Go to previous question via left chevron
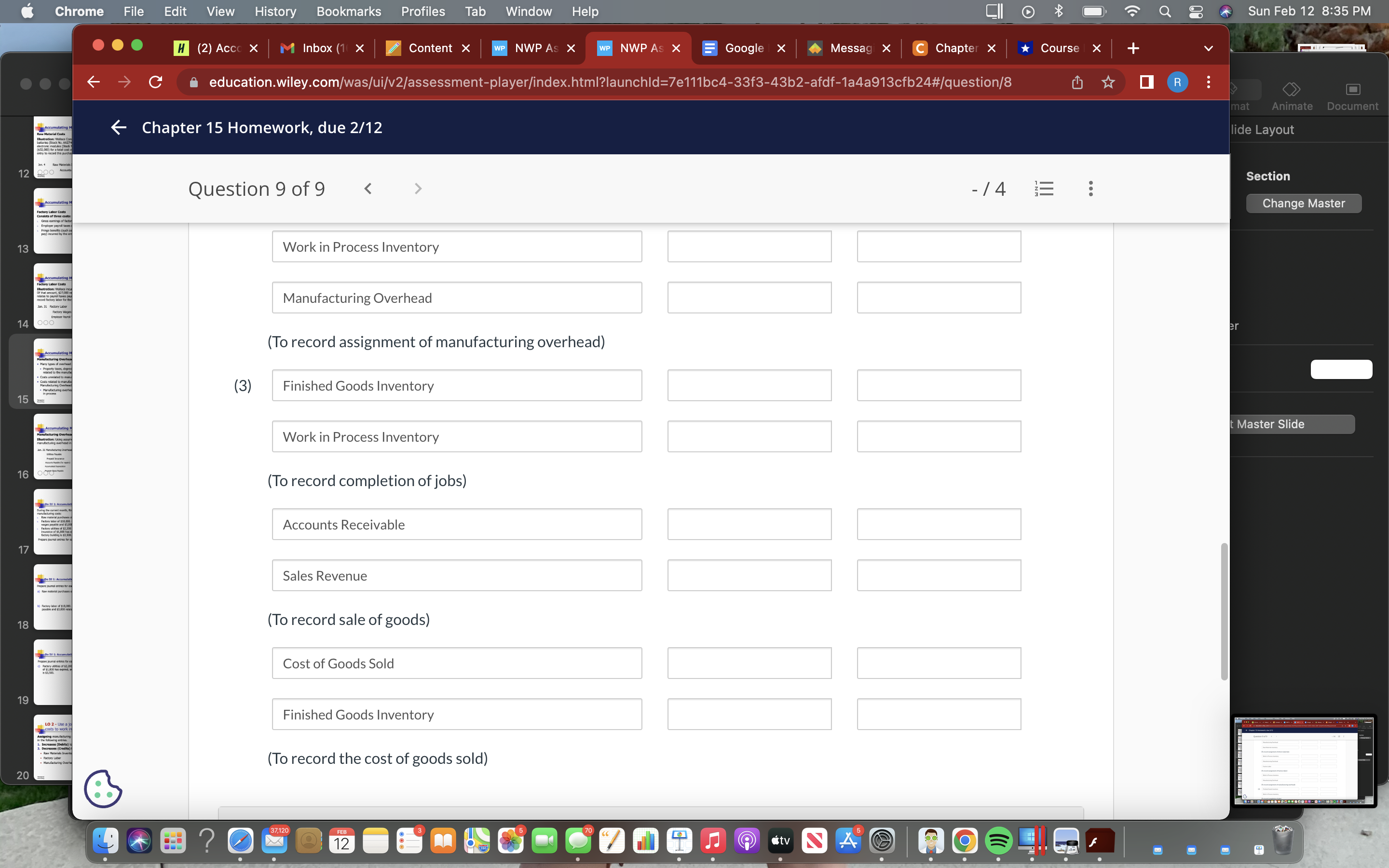Image resolution: width=1389 pixels, height=868 pixels. (368, 188)
